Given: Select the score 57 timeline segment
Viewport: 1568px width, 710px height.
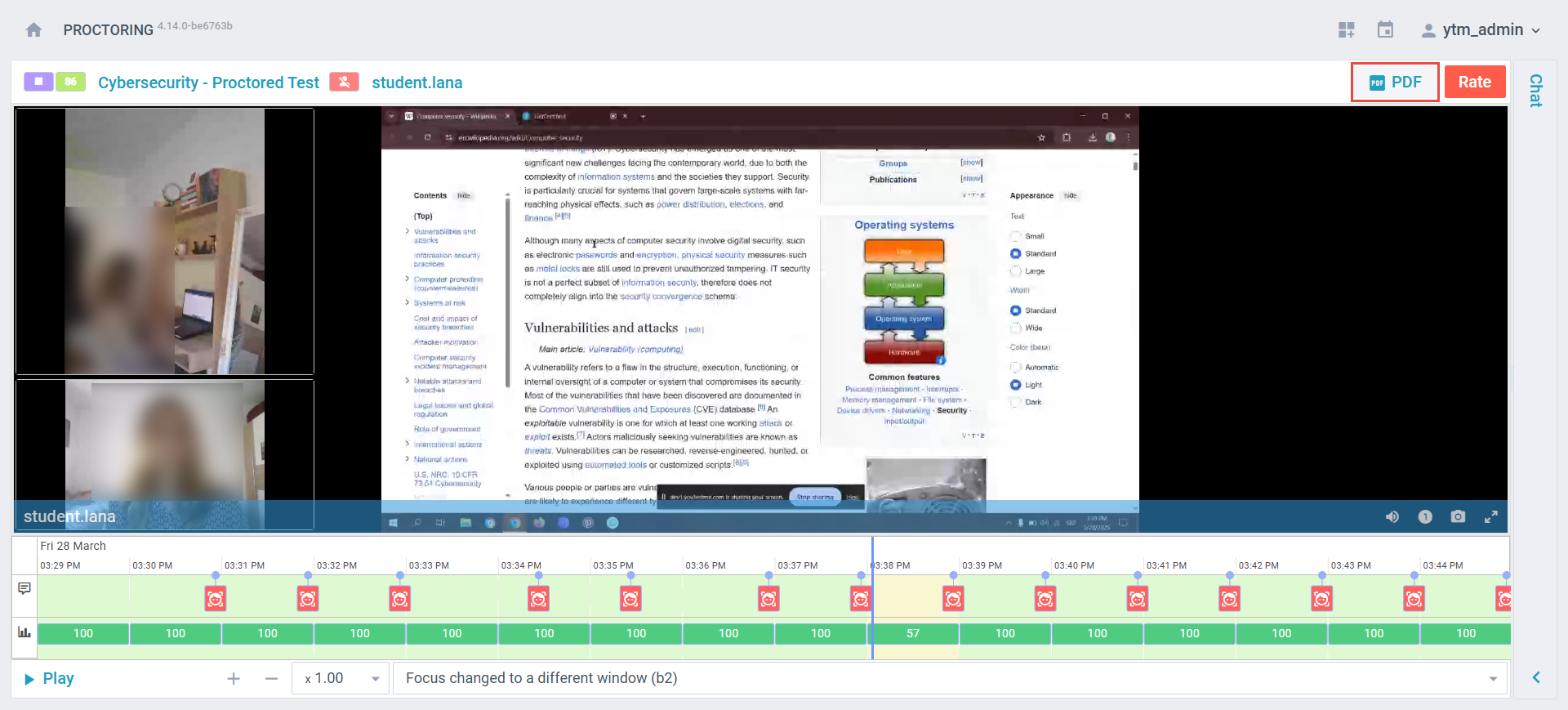Looking at the screenshot, I should (x=913, y=633).
